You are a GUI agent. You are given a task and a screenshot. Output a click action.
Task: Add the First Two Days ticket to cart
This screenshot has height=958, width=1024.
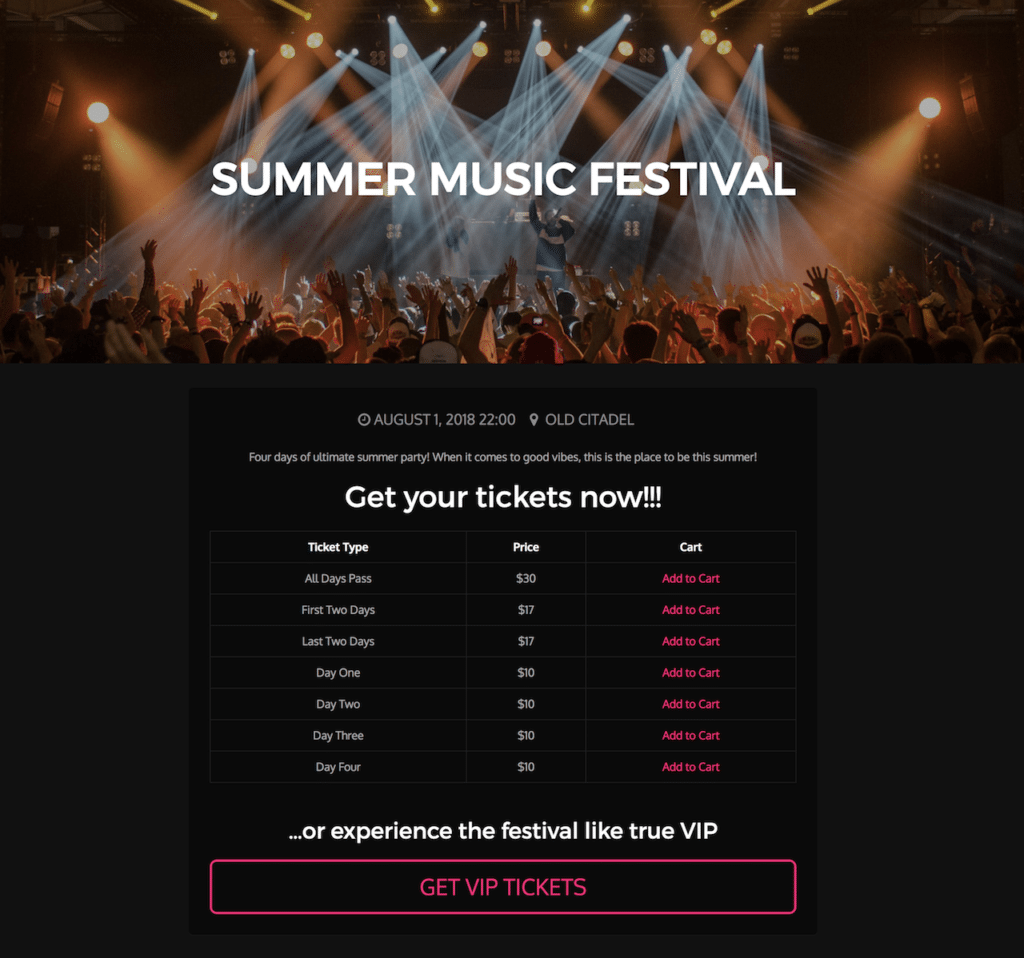pyautogui.click(x=690, y=610)
